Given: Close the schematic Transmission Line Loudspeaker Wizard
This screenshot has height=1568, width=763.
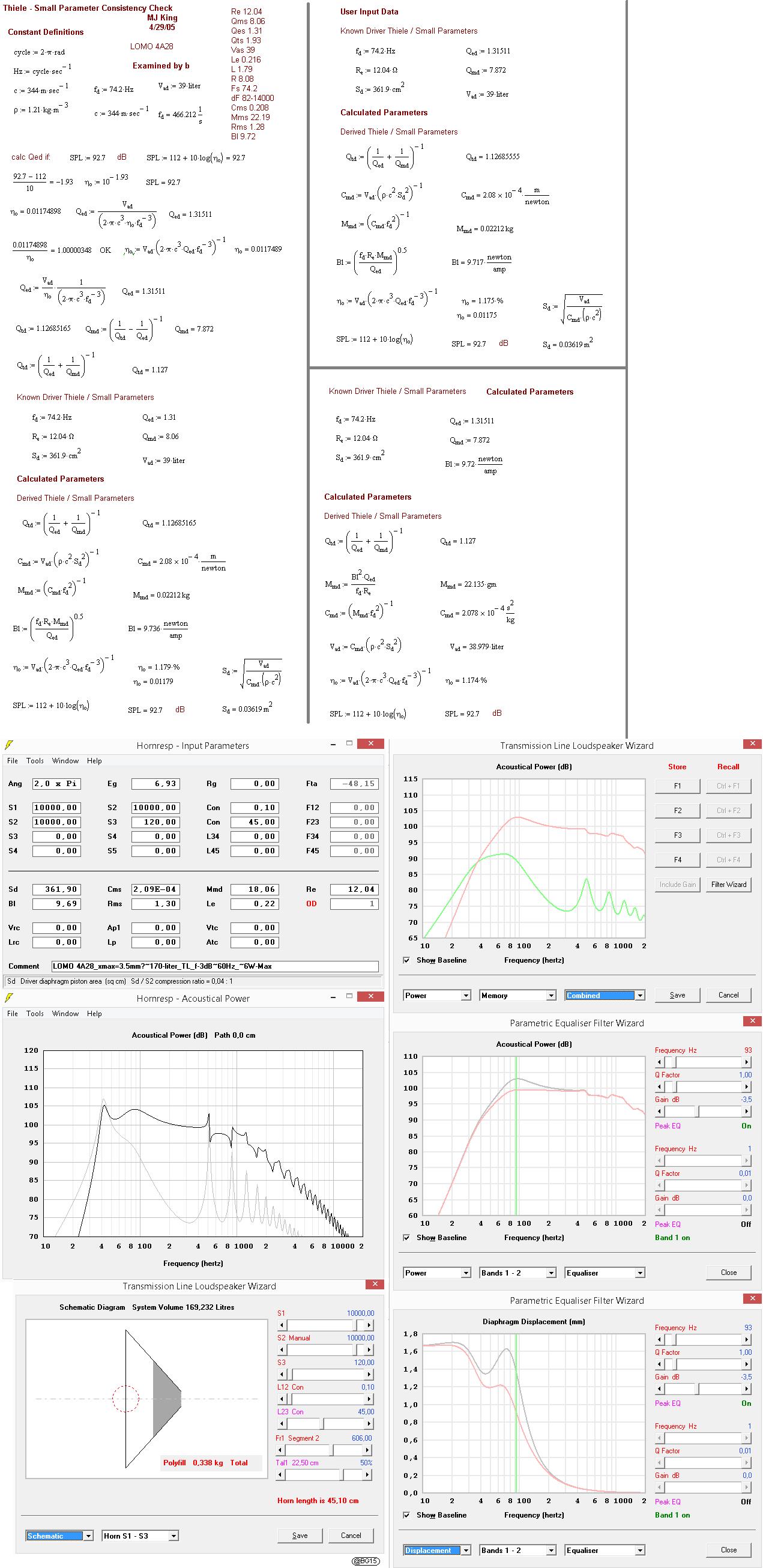Looking at the screenshot, I should [x=374, y=1285].
